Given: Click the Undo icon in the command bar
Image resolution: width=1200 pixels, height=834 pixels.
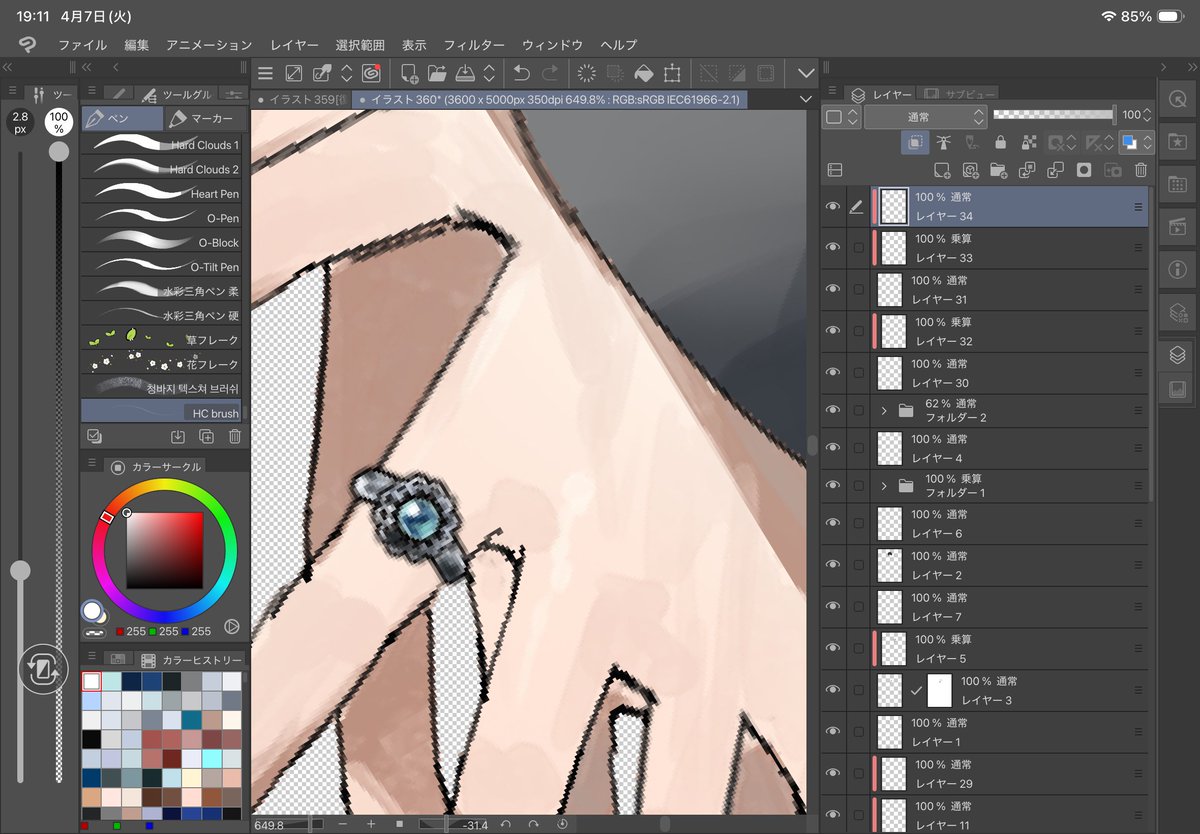Looking at the screenshot, I should click(519, 73).
